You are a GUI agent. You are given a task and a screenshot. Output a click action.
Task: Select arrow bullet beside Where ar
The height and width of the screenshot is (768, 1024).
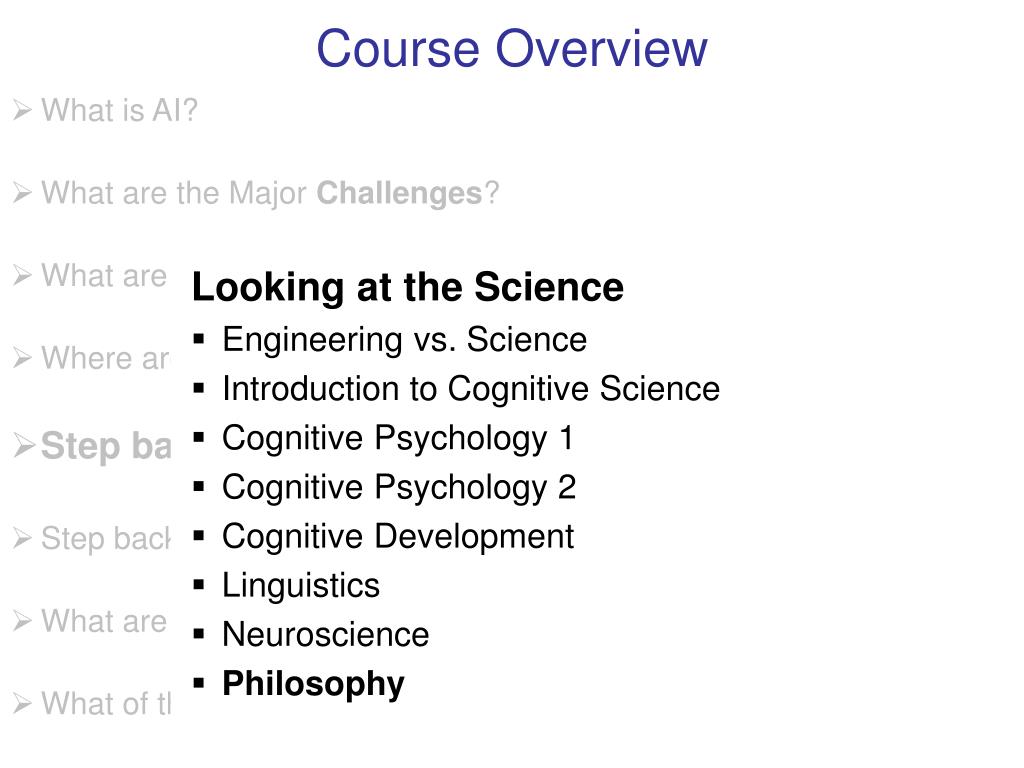click(x=22, y=359)
